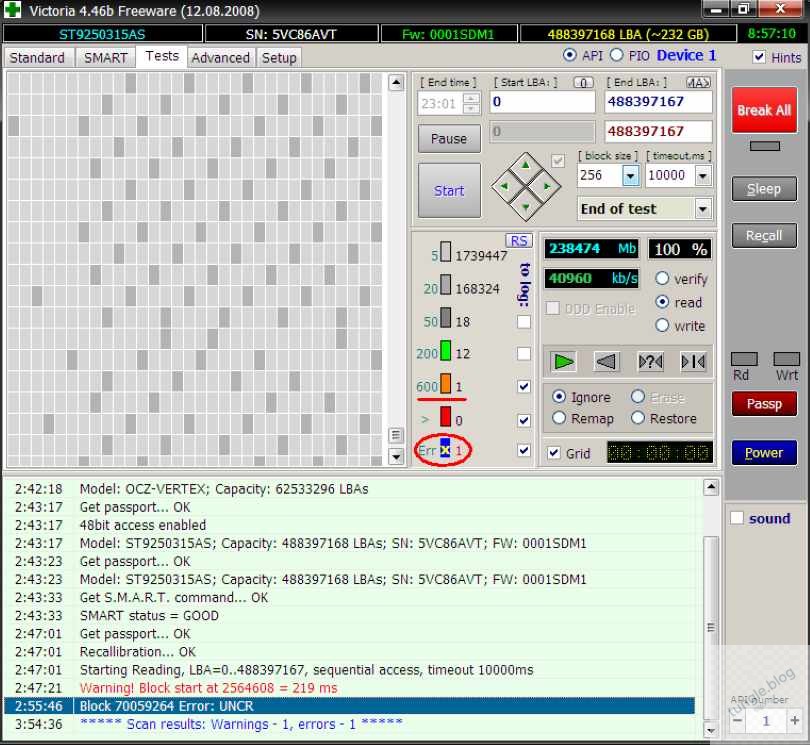
Task: Click the Rd indicator box
Action: pyautogui.click(x=744, y=359)
